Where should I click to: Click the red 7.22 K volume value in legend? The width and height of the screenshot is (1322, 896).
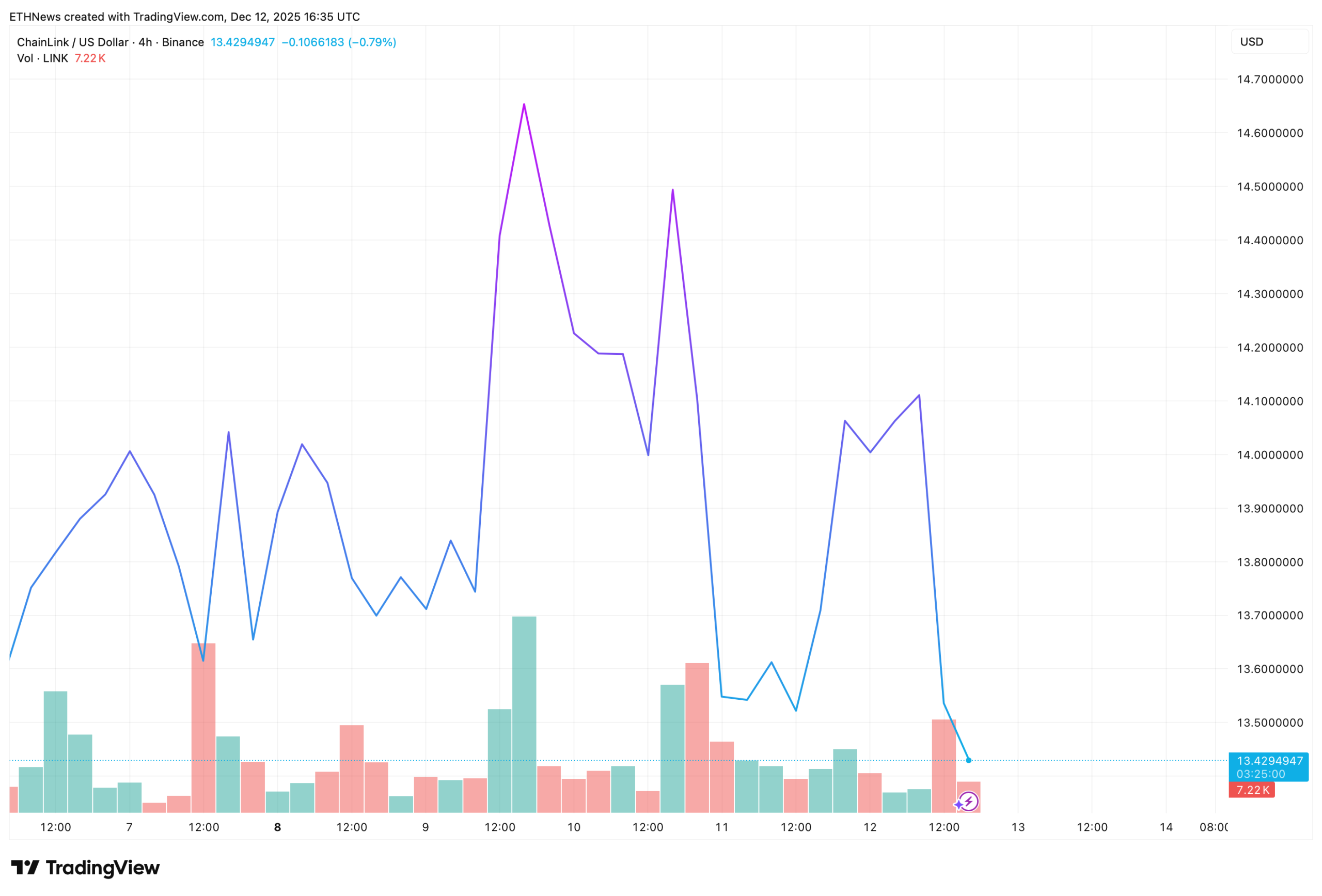tap(90, 58)
